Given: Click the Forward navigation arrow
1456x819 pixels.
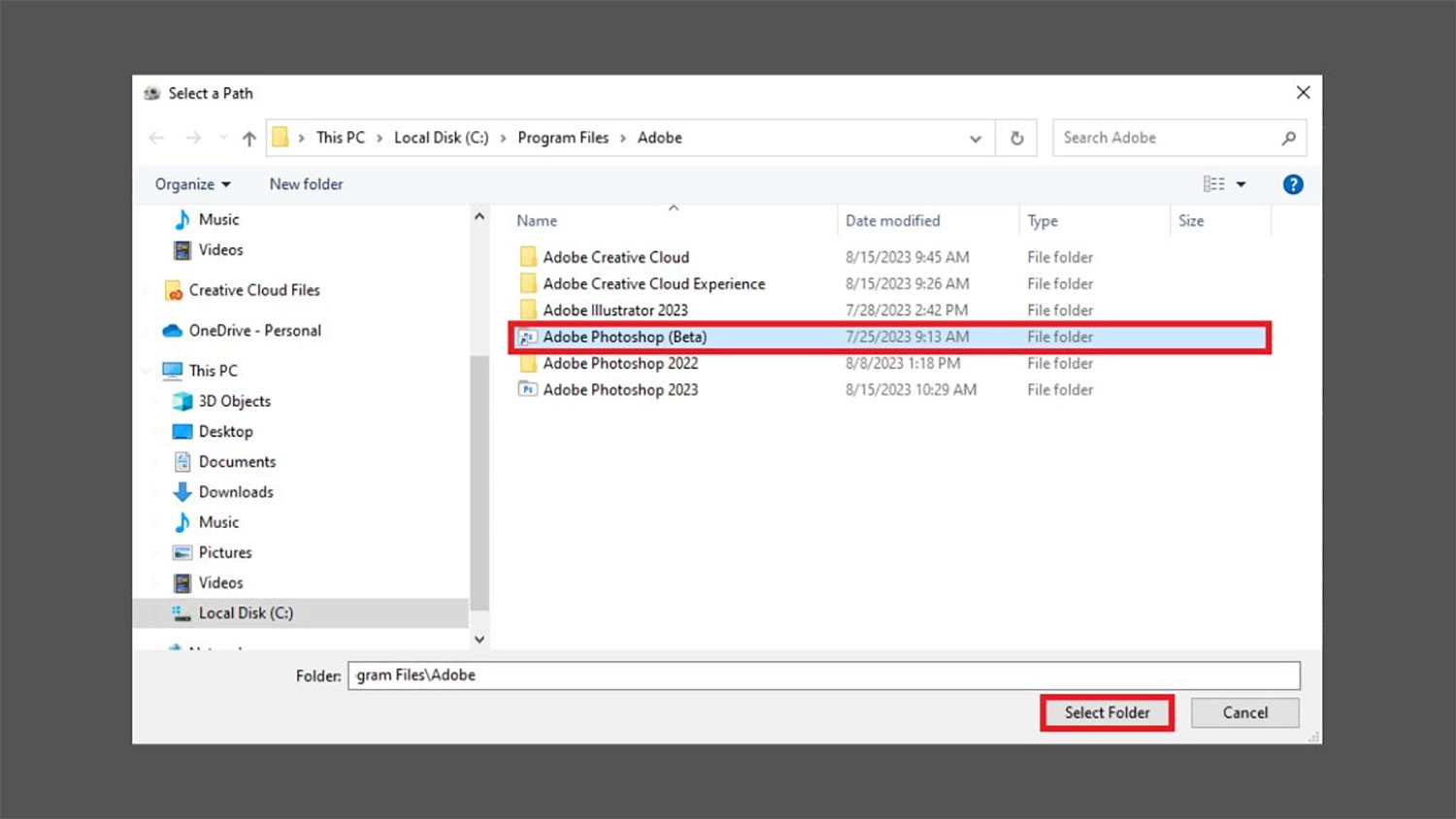Looking at the screenshot, I should pyautogui.click(x=193, y=139).
